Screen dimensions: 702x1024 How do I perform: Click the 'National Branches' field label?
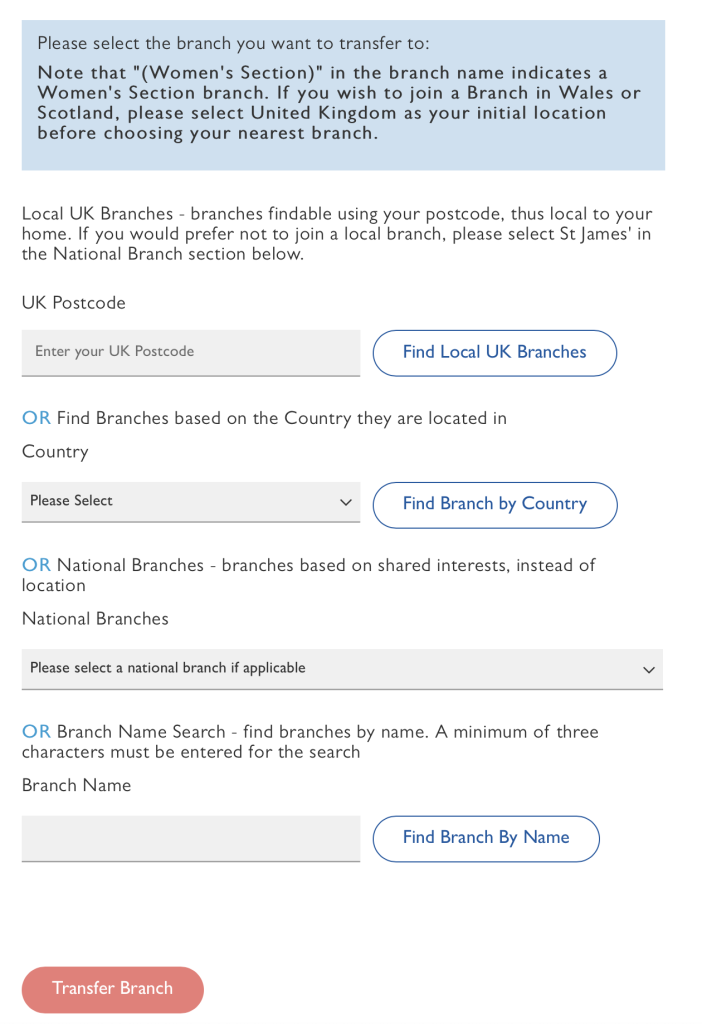95,619
